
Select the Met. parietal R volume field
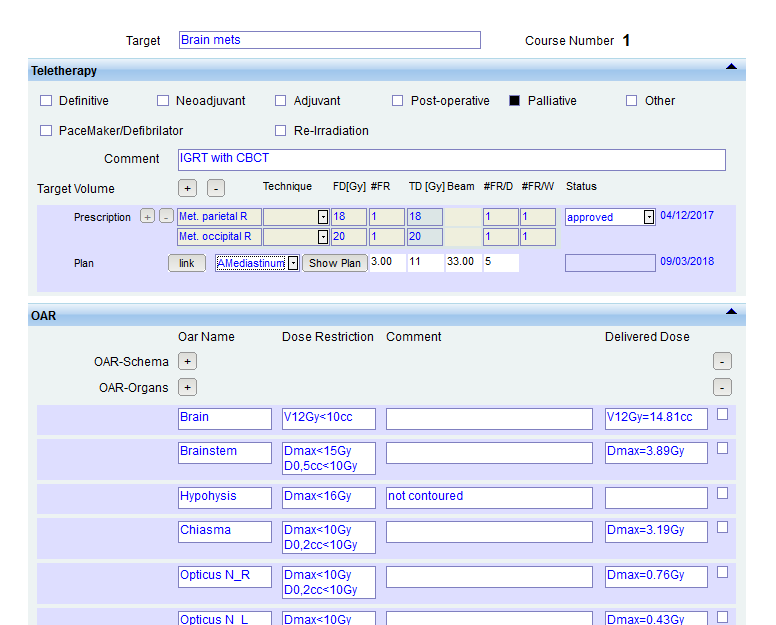pos(219,217)
